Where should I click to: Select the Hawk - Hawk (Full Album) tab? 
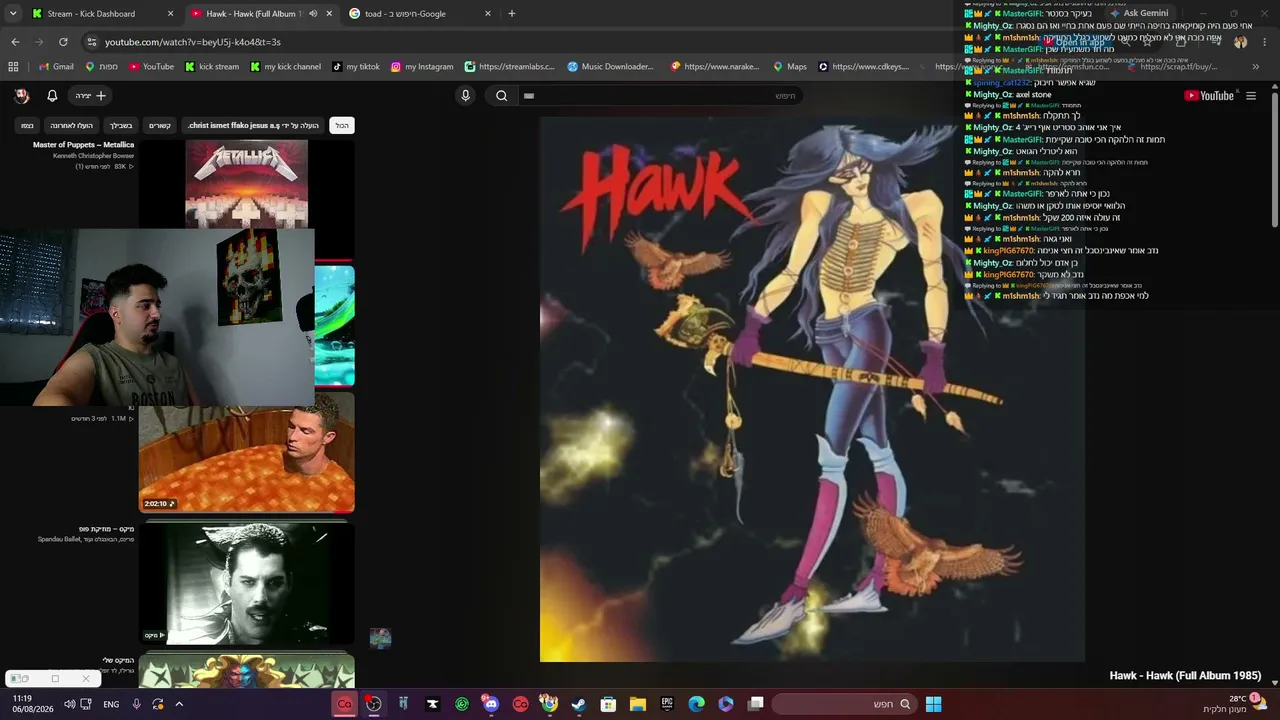point(261,14)
